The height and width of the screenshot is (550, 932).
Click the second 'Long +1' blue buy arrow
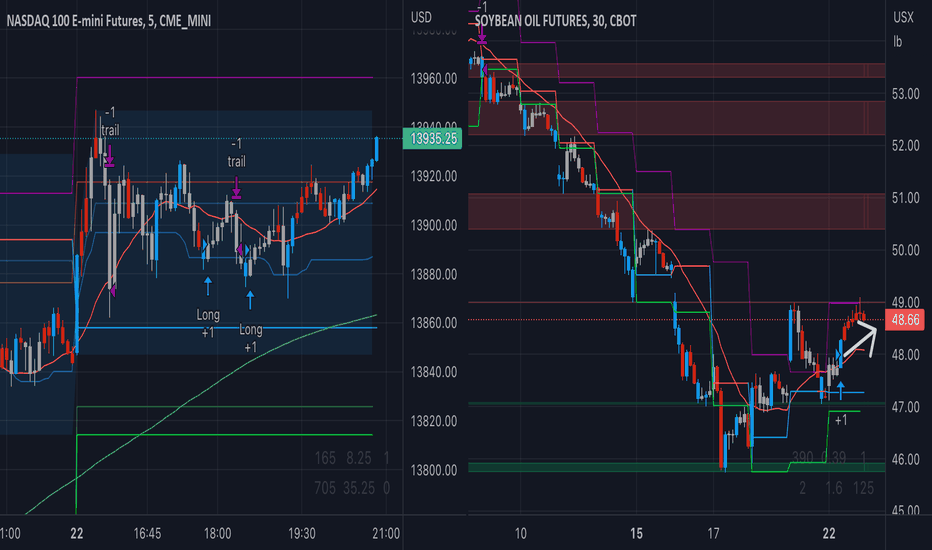click(250, 300)
